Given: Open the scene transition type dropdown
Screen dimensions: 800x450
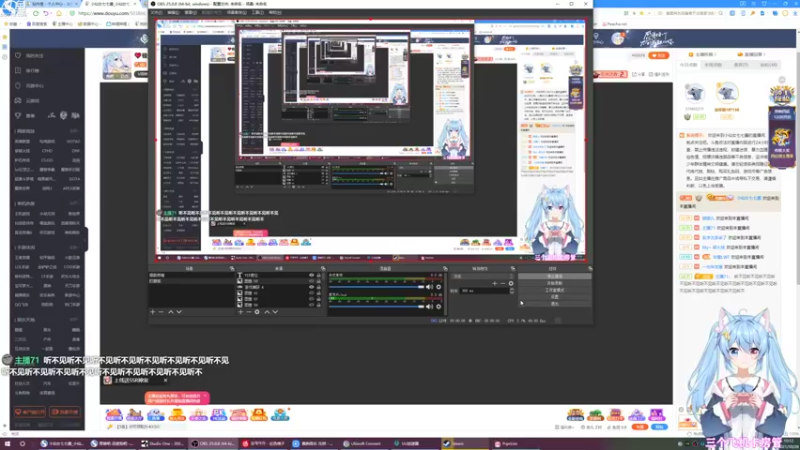Looking at the screenshot, I should coord(483,276).
